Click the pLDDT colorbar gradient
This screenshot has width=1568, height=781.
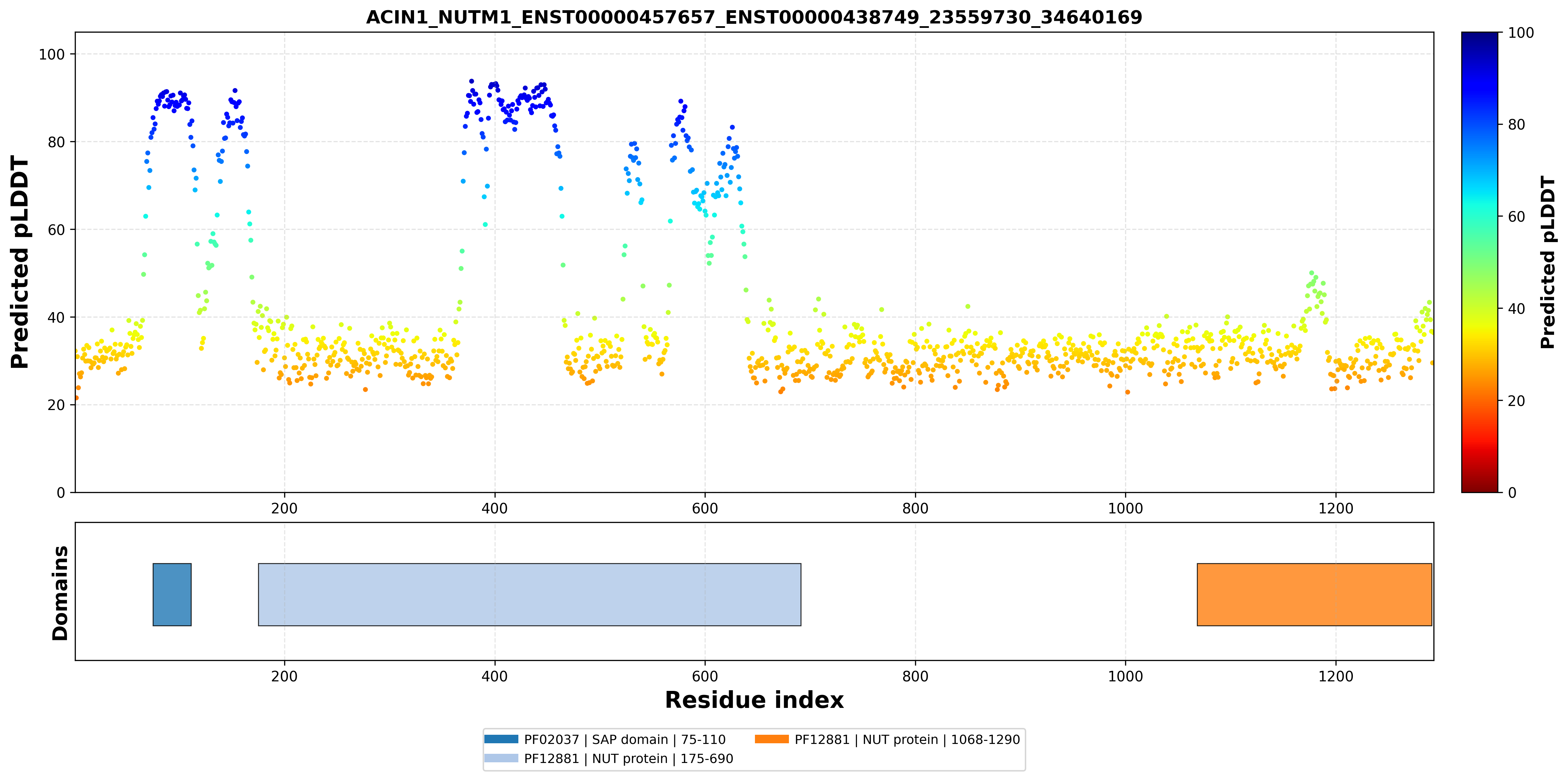[1479, 262]
